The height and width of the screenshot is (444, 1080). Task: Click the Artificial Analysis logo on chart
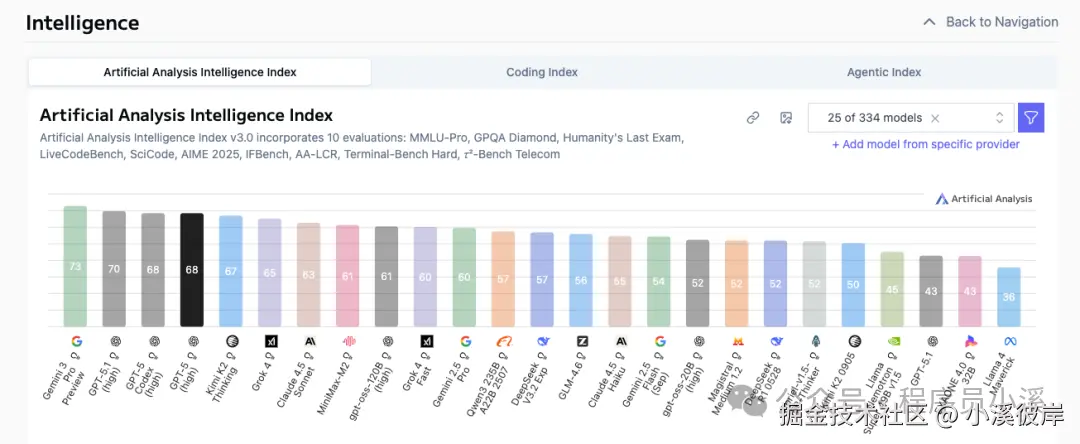pyautogui.click(x=984, y=199)
